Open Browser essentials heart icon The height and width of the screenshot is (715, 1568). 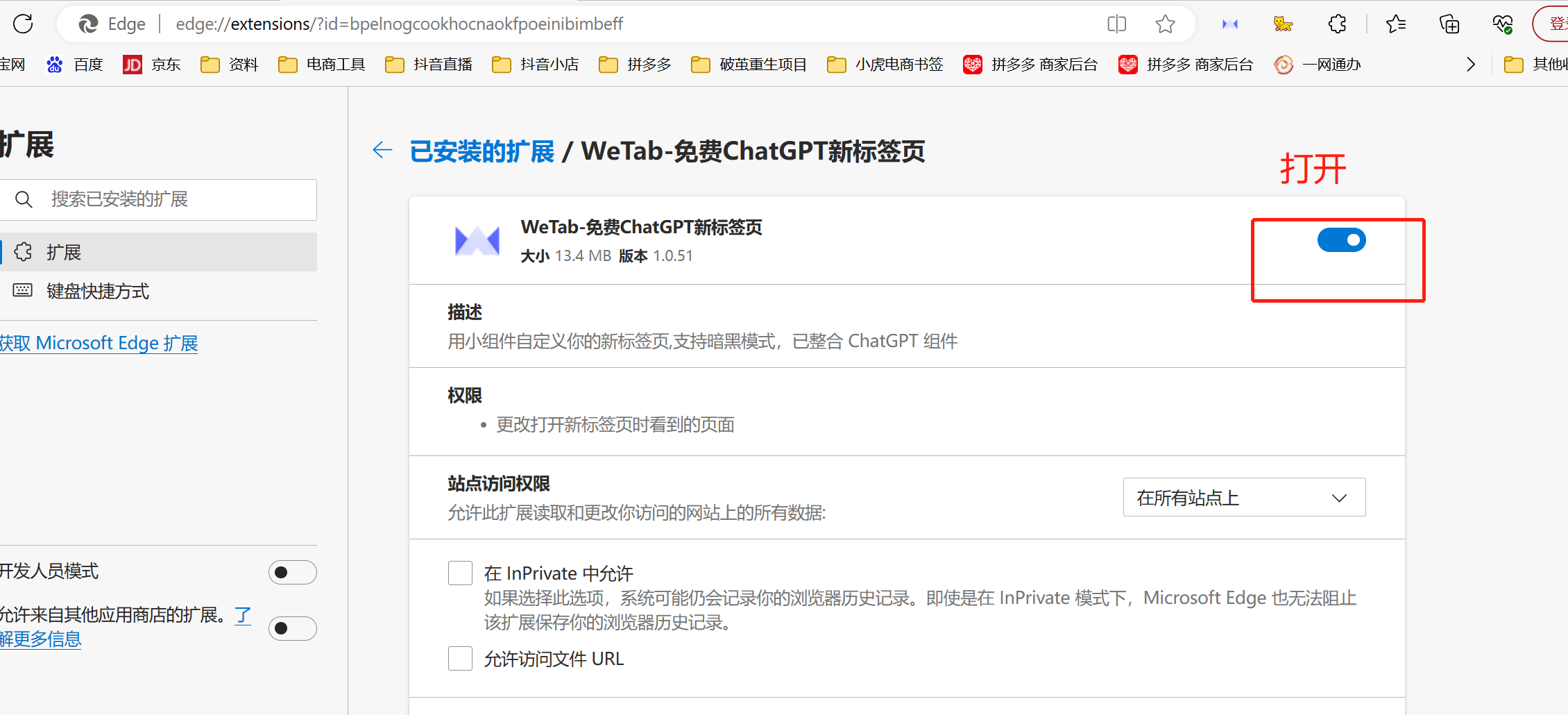tap(1503, 24)
